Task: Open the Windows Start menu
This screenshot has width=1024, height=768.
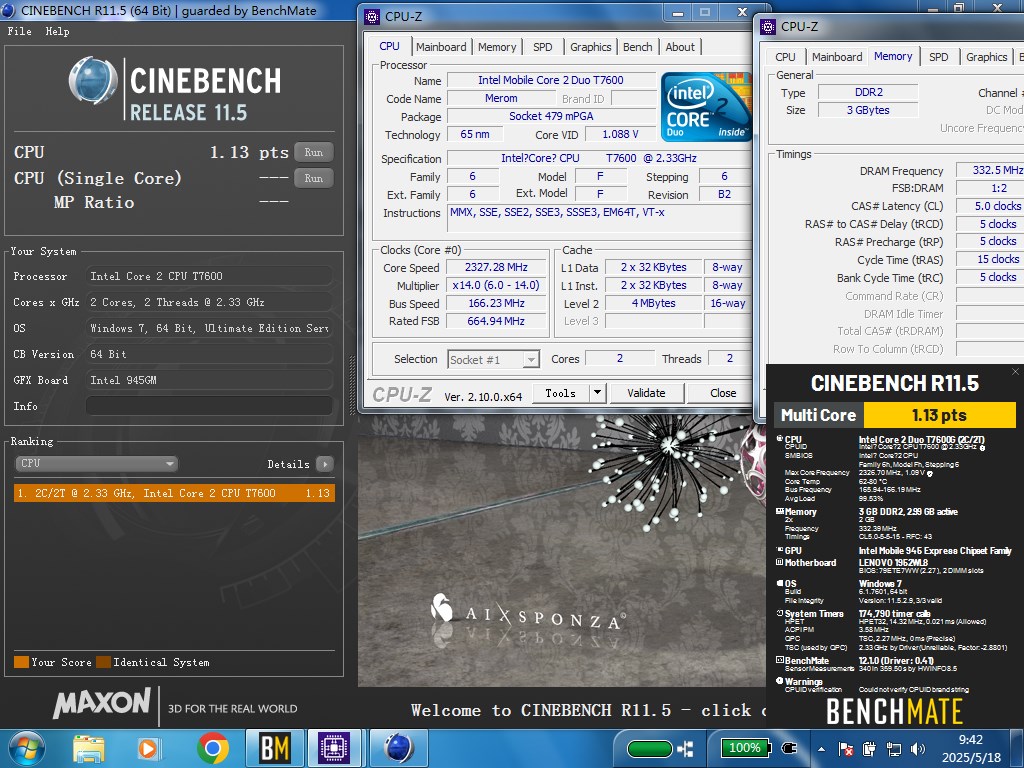Action: (27, 748)
